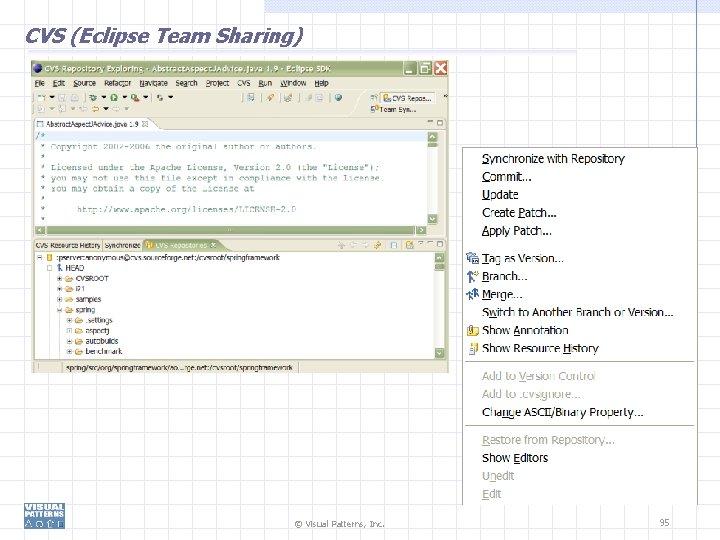Open the Navigate menu
The height and width of the screenshot is (540, 720).
153,83
